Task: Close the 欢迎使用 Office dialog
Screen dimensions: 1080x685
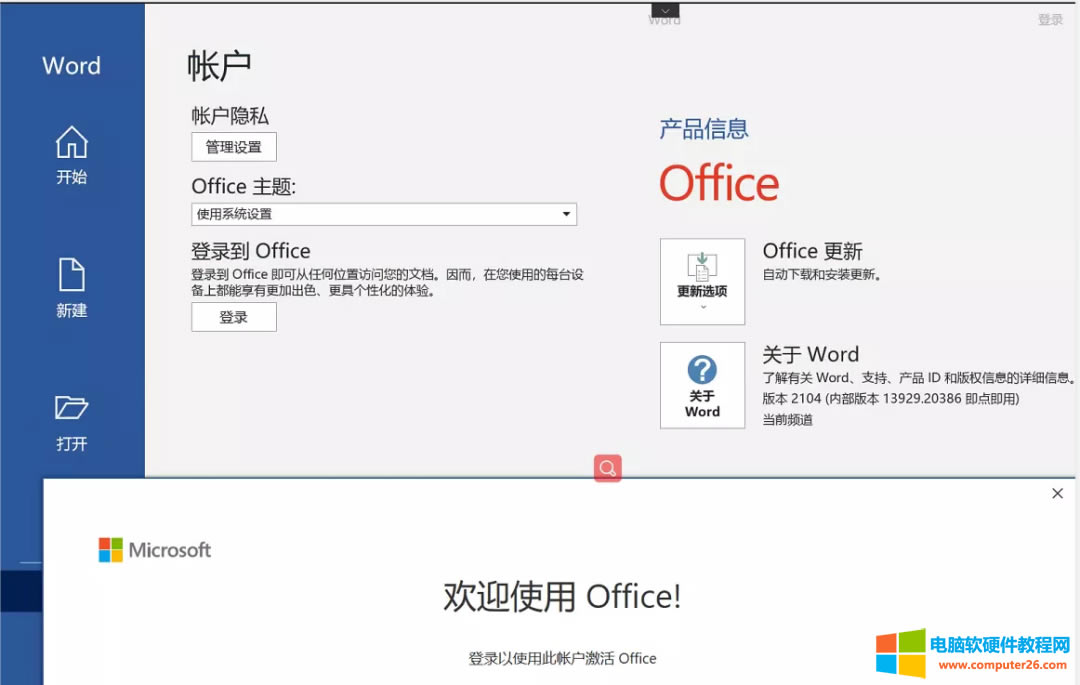Action: tap(1057, 493)
